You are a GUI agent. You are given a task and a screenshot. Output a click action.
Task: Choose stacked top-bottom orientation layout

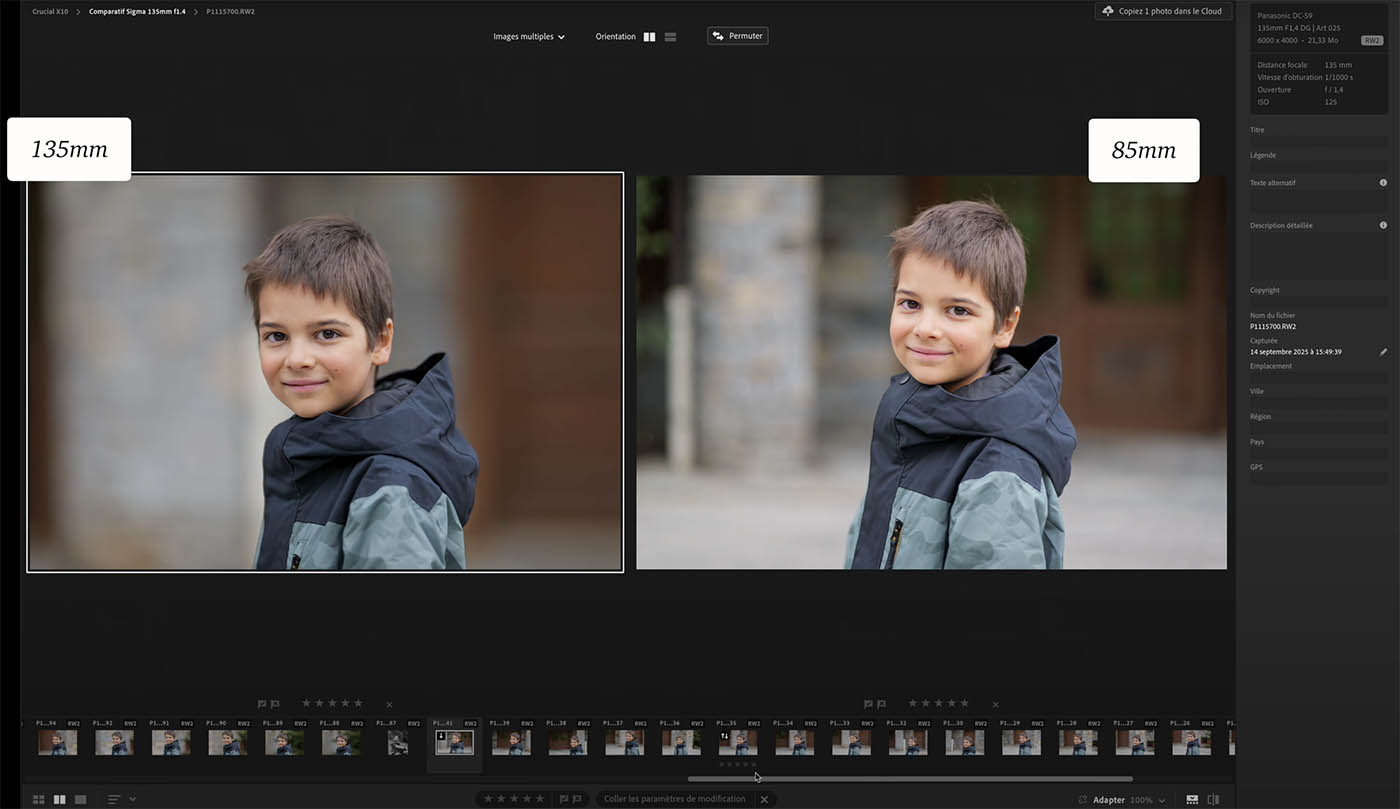click(x=670, y=37)
